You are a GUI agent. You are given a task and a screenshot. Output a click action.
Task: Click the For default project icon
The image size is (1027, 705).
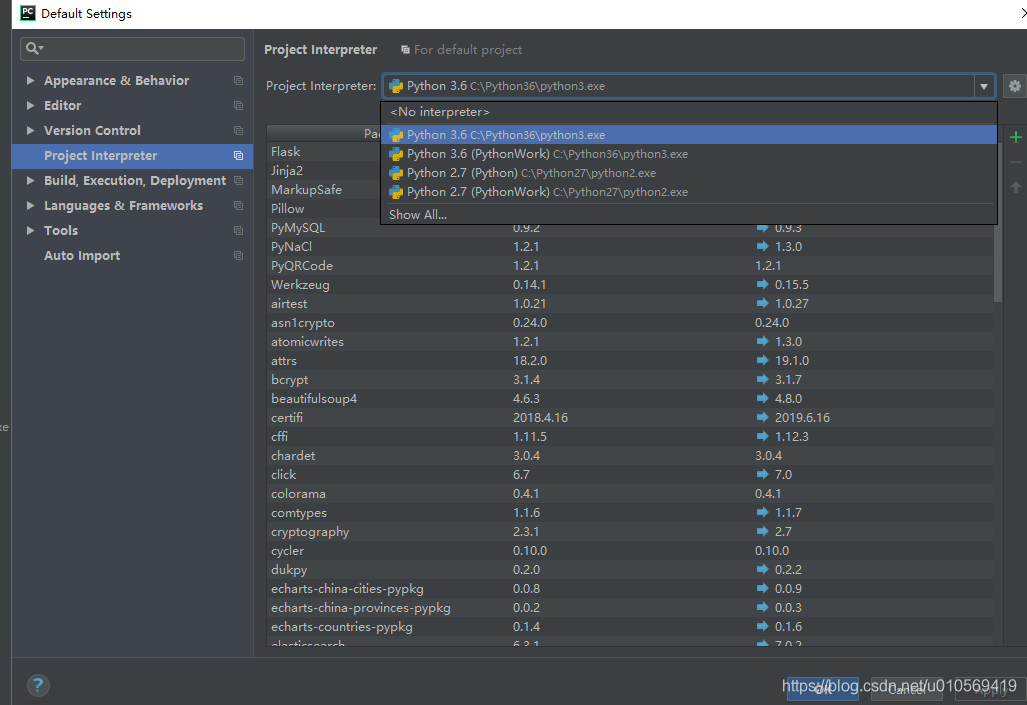click(x=405, y=50)
